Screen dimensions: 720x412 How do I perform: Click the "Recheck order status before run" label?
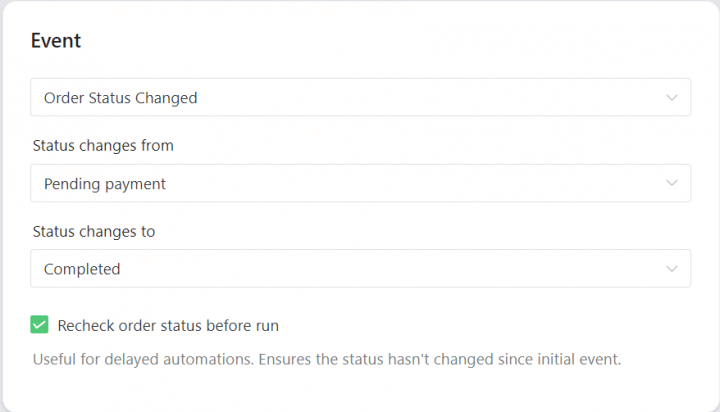coord(168,325)
